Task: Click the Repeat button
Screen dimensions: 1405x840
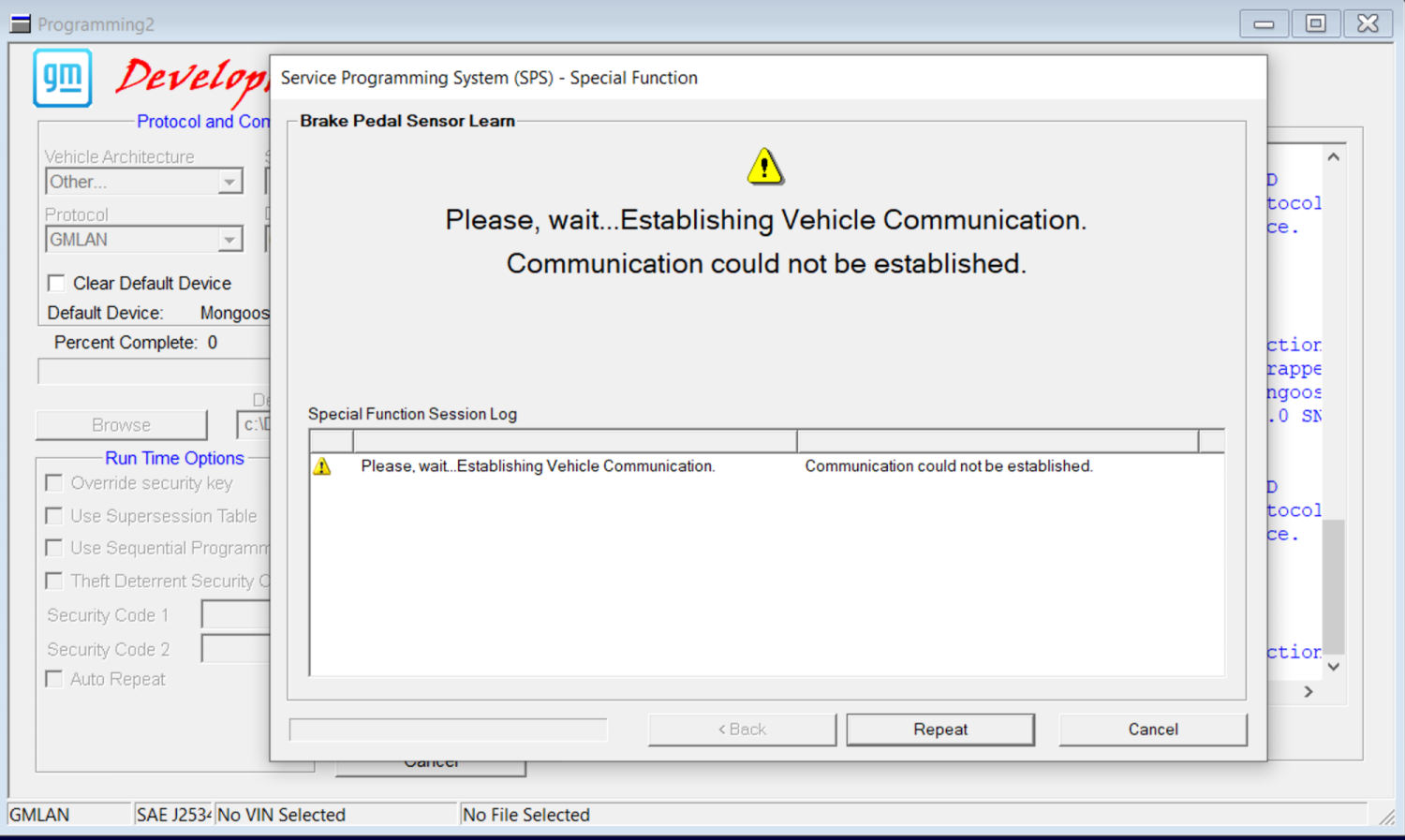Action: (940, 729)
